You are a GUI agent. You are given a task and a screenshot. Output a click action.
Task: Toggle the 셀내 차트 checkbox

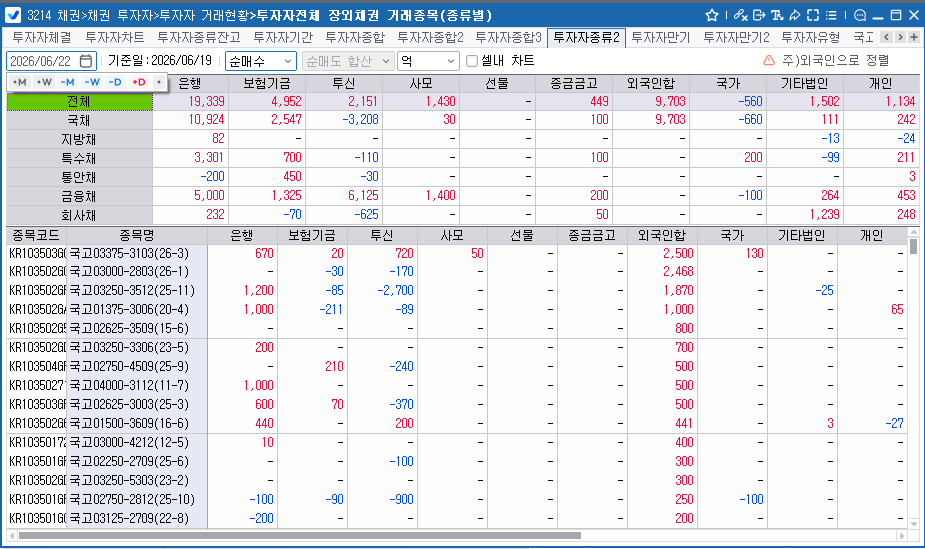pyautogui.click(x=471, y=61)
